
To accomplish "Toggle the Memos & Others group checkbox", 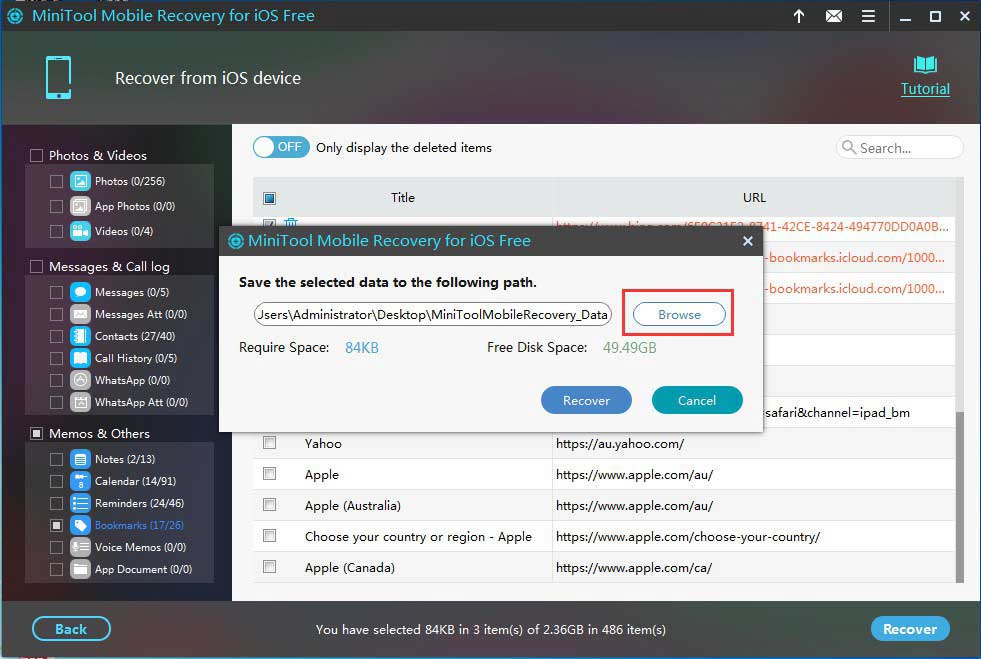I will (x=36, y=433).
